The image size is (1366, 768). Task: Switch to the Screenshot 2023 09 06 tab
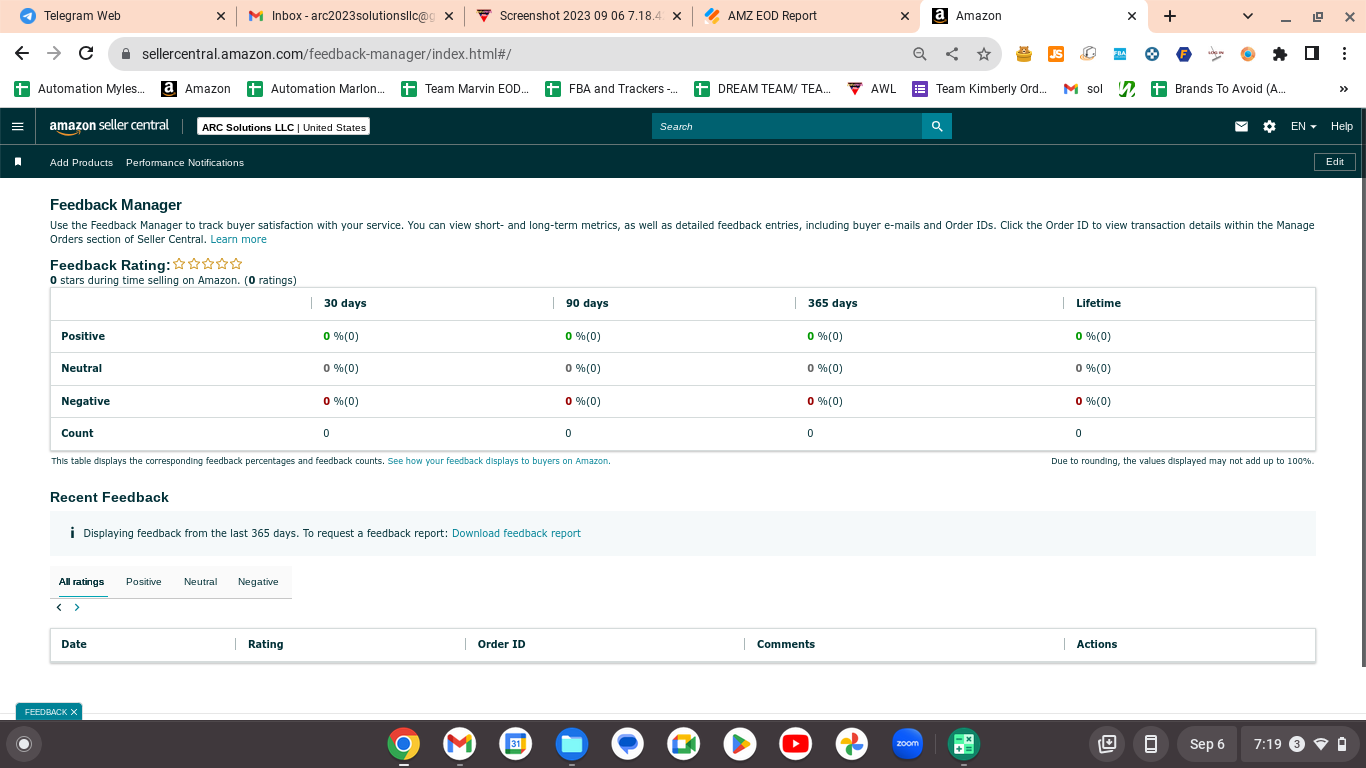[580, 16]
